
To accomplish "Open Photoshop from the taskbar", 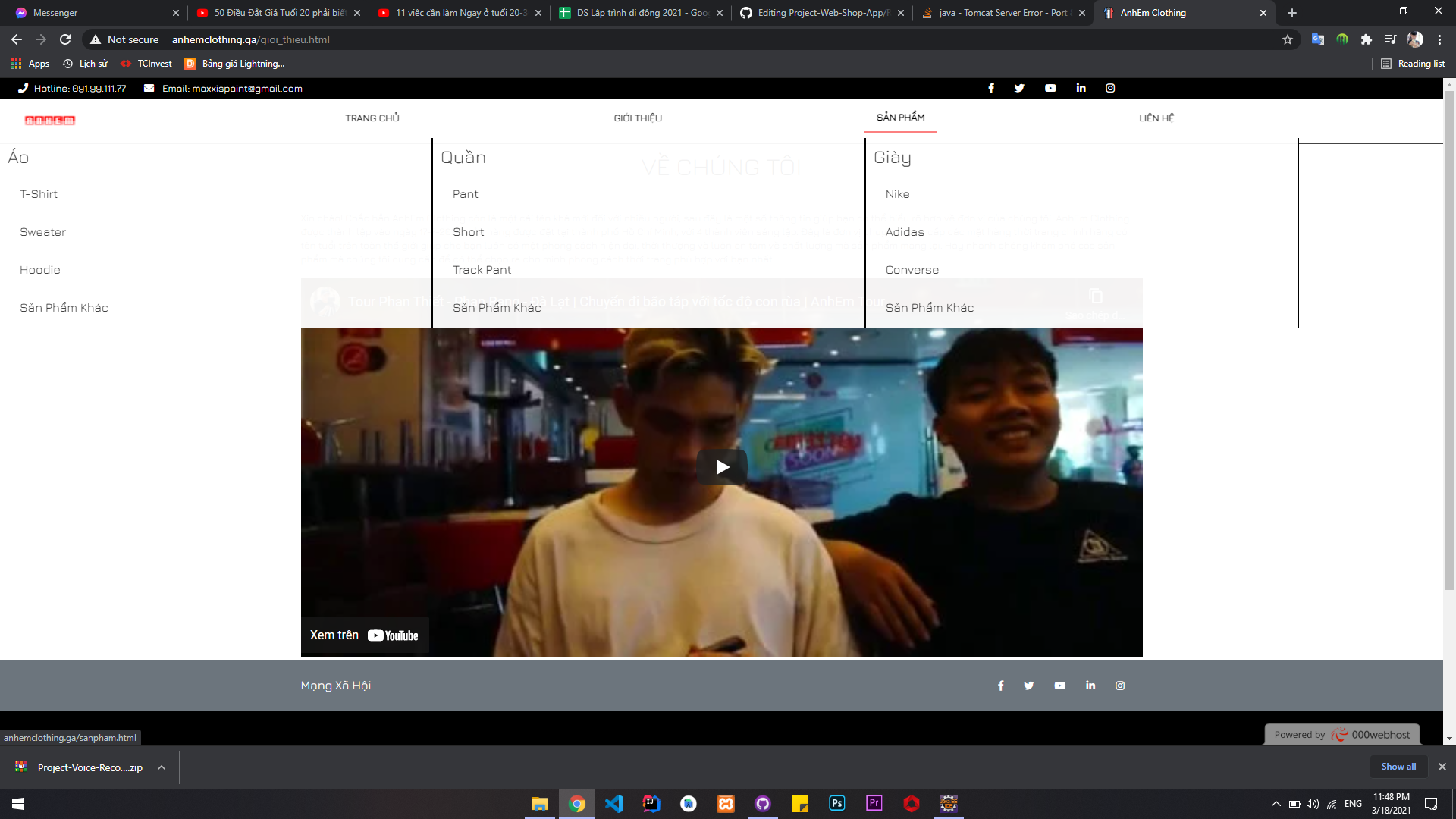I will (837, 803).
